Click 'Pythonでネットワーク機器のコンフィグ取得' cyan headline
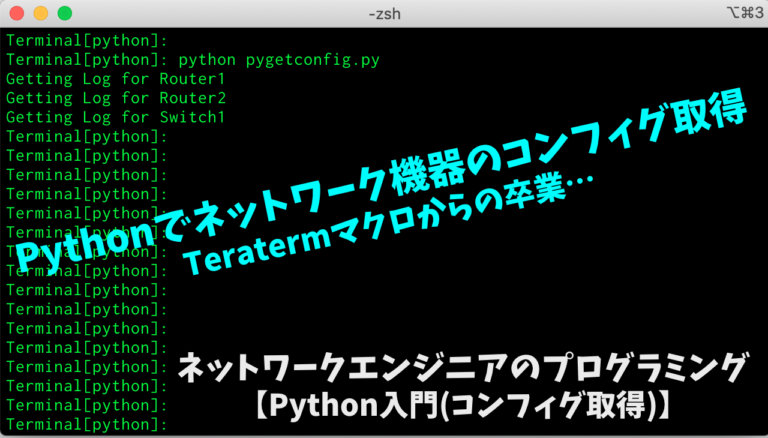Image resolution: width=768 pixels, height=438 pixels. (x=381, y=181)
